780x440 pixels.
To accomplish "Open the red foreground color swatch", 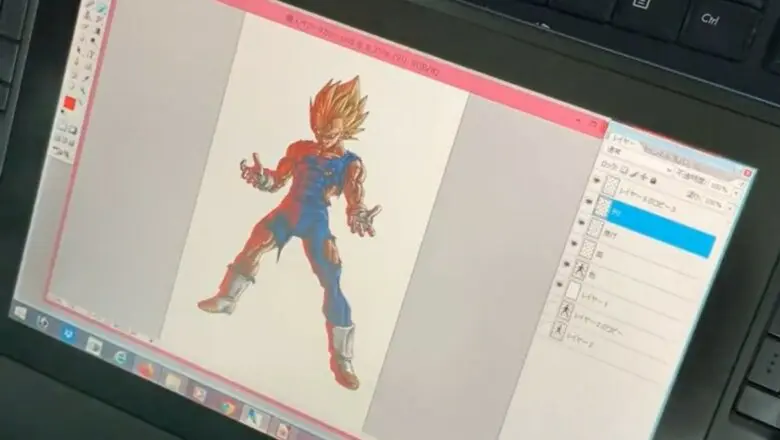I will [69, 103].
